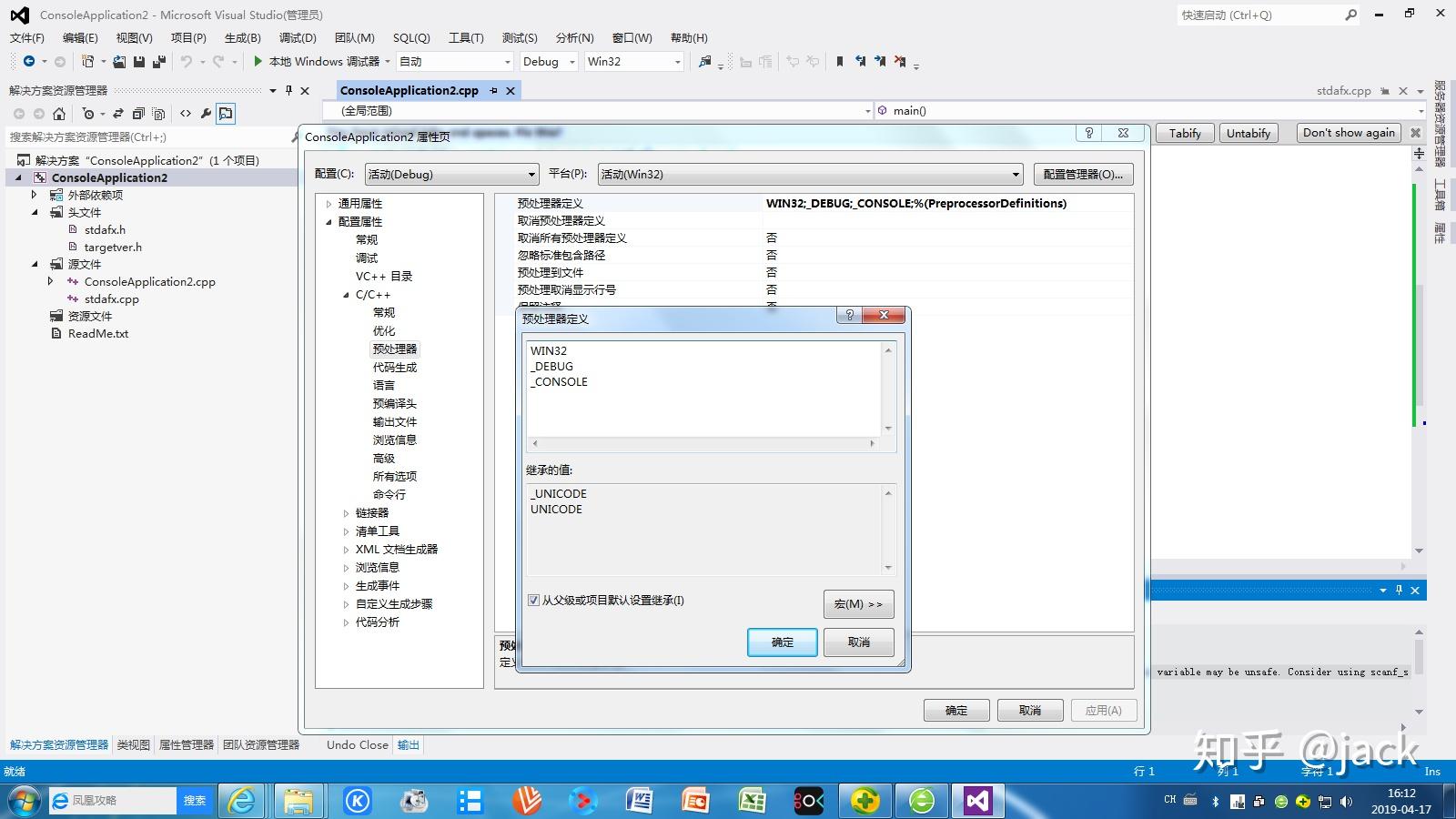Clear all bookmarks with the toolbar icon
Screen dimensions: 1456x819
(x=900, y=62)
